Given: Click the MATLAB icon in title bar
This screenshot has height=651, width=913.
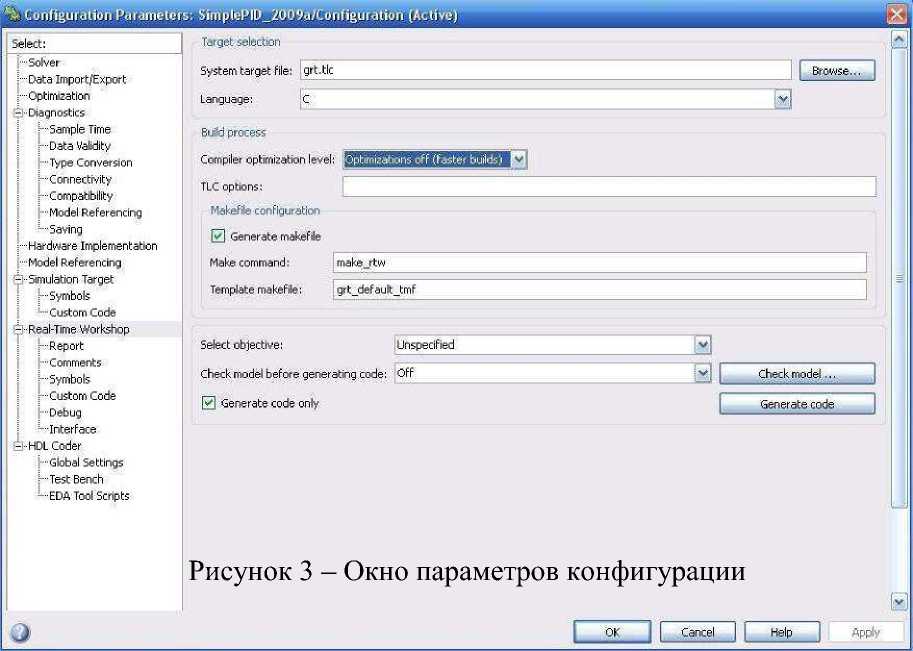Looking at the screenshot, I should point(12,14).
